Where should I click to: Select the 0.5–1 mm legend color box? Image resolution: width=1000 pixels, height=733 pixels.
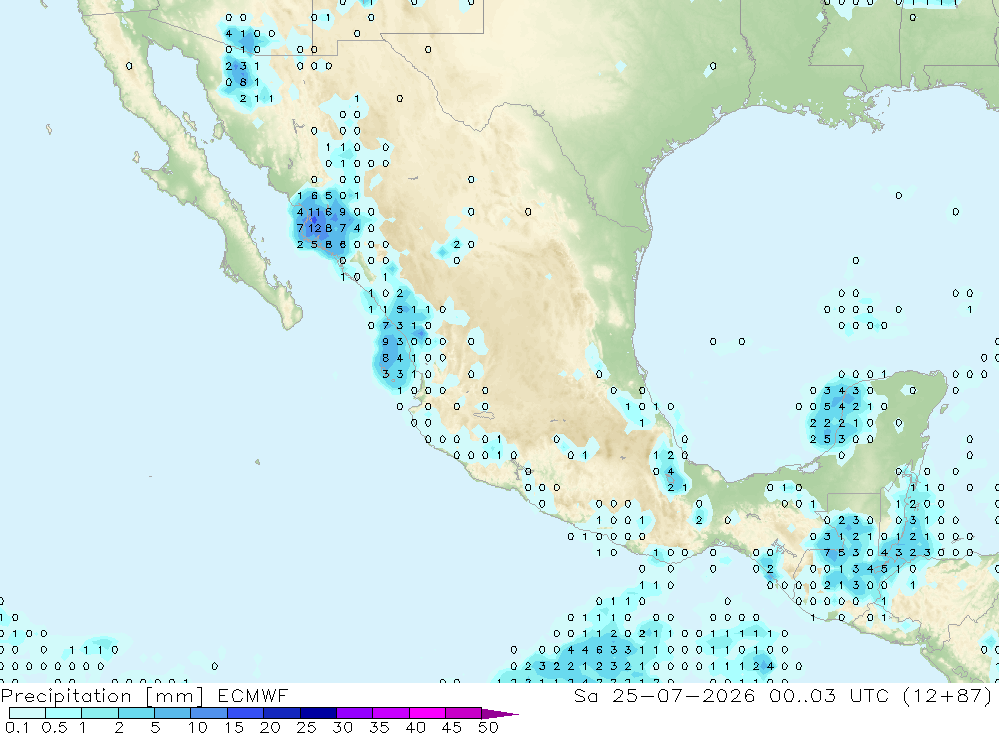[x=63, y=713]
